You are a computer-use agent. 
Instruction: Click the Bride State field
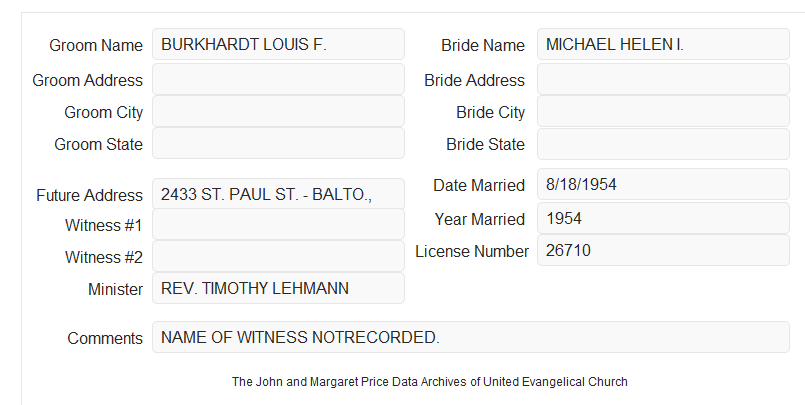pyautogui.click(x=663, y=144)
